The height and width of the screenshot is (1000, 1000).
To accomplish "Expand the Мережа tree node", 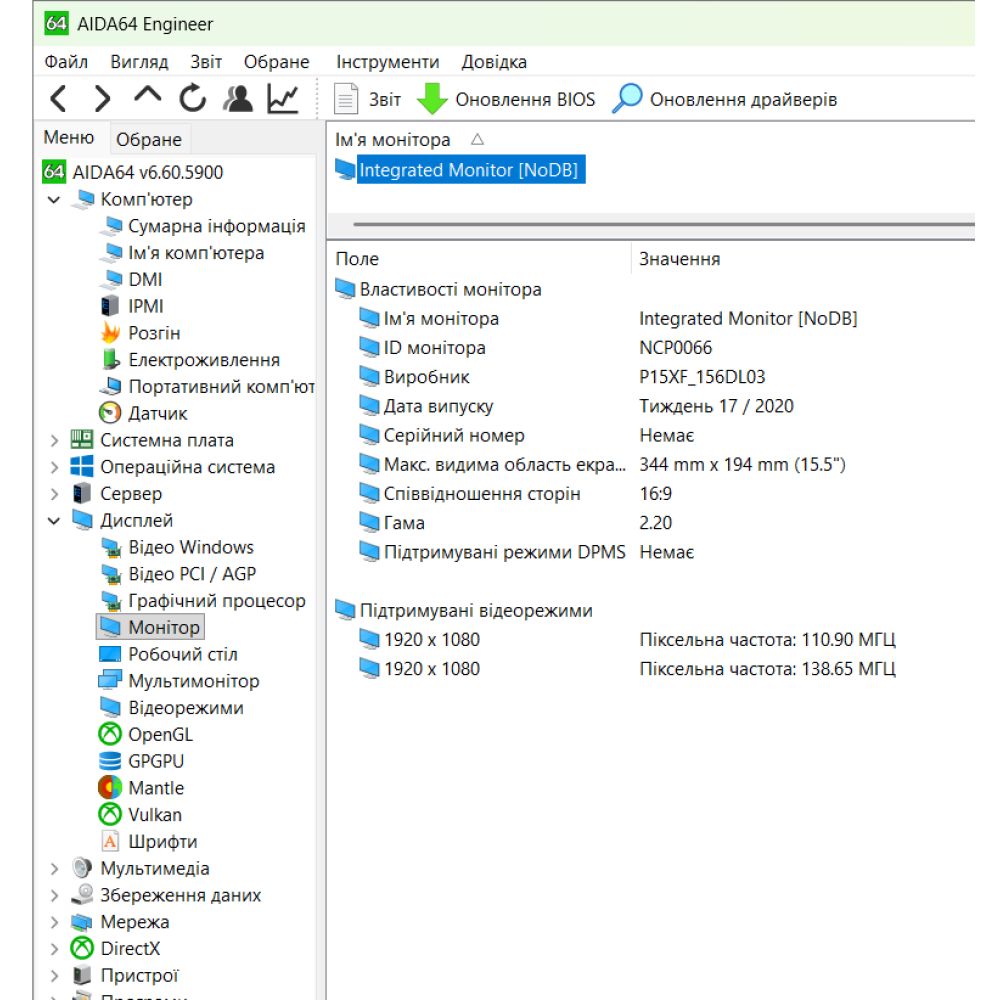I will 54,922.
